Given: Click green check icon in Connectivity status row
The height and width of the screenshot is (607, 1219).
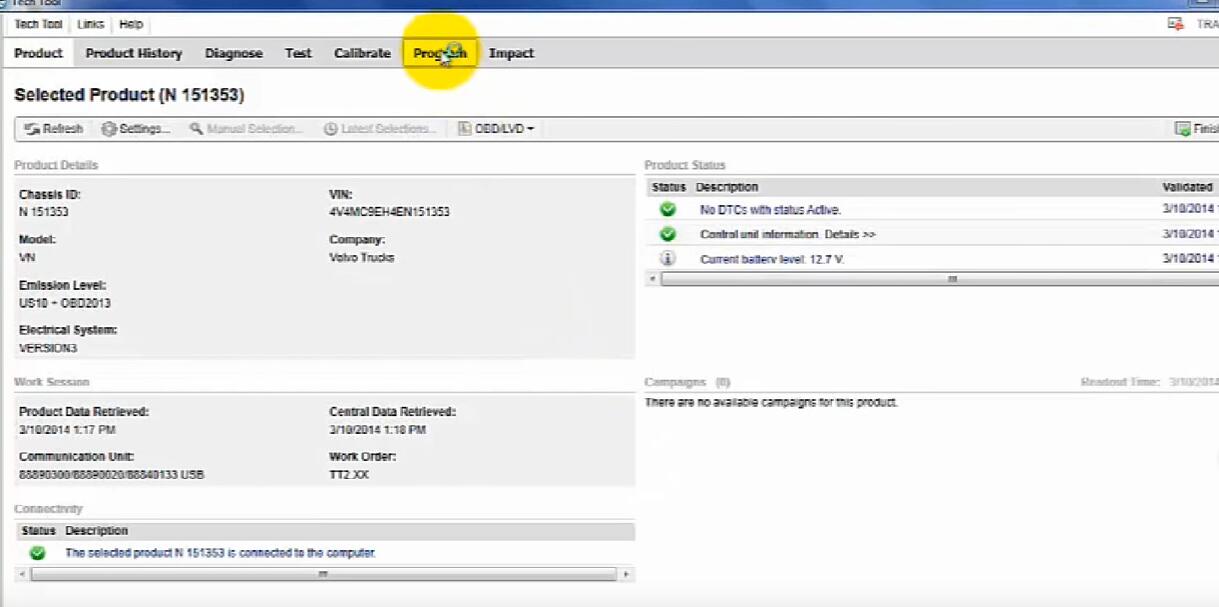Looking at the screenshot, I should 38,552.
